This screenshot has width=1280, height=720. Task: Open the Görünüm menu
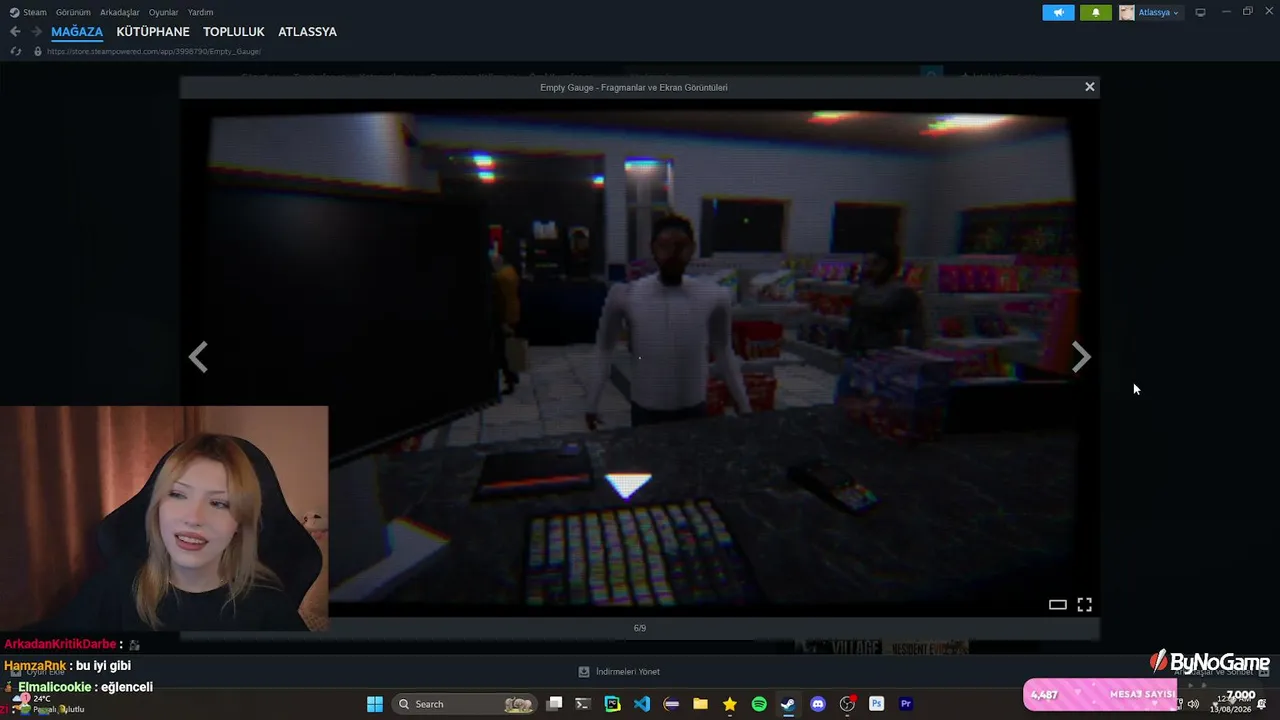[x=73, y=12]
